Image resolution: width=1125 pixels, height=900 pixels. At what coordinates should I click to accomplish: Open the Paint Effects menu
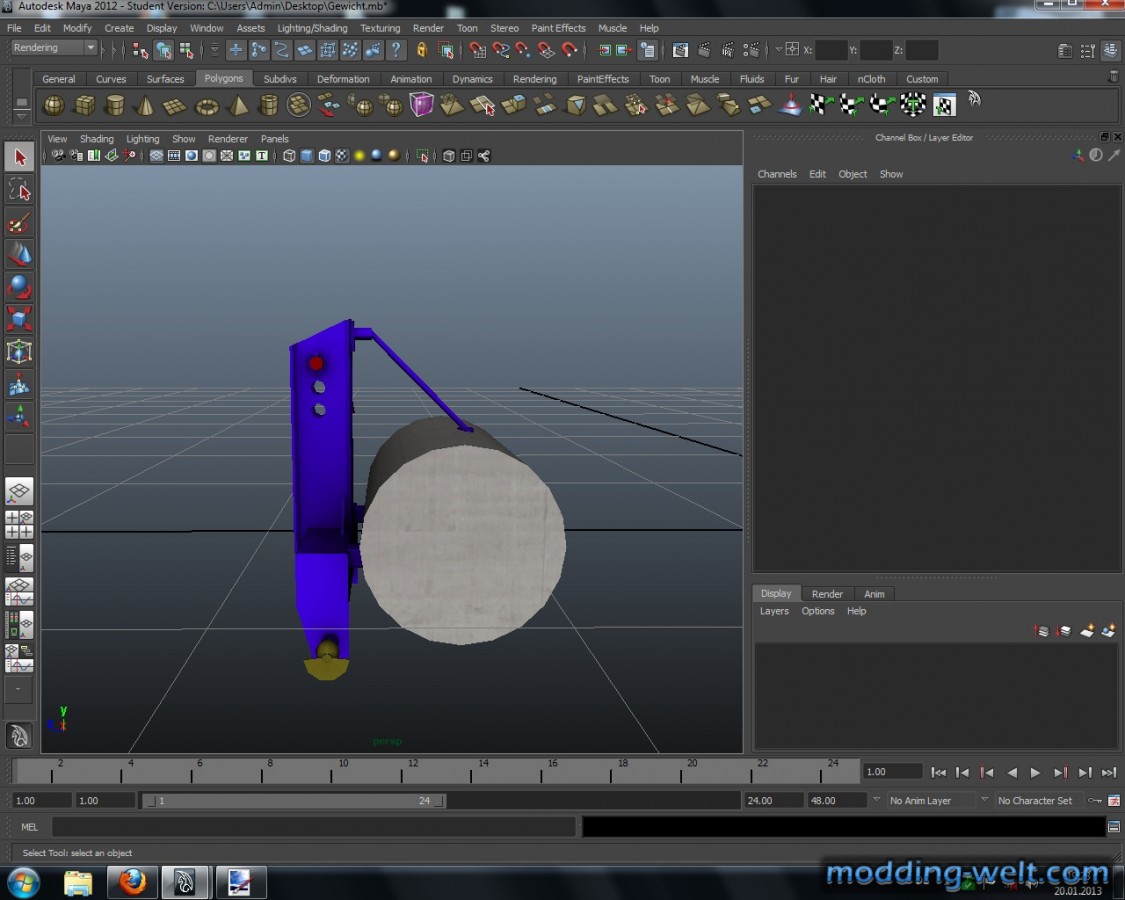(x=558, y=28)
